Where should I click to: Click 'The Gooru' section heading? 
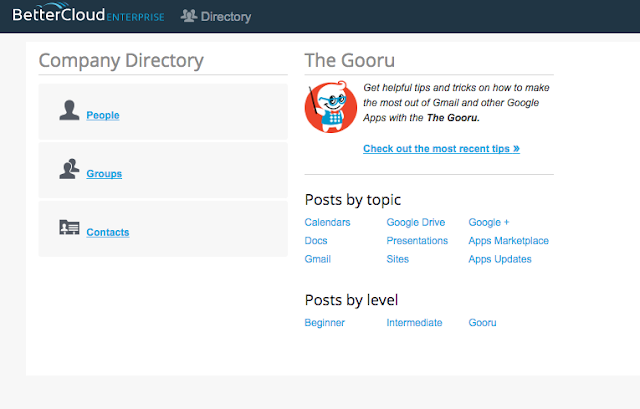[350, 60]
